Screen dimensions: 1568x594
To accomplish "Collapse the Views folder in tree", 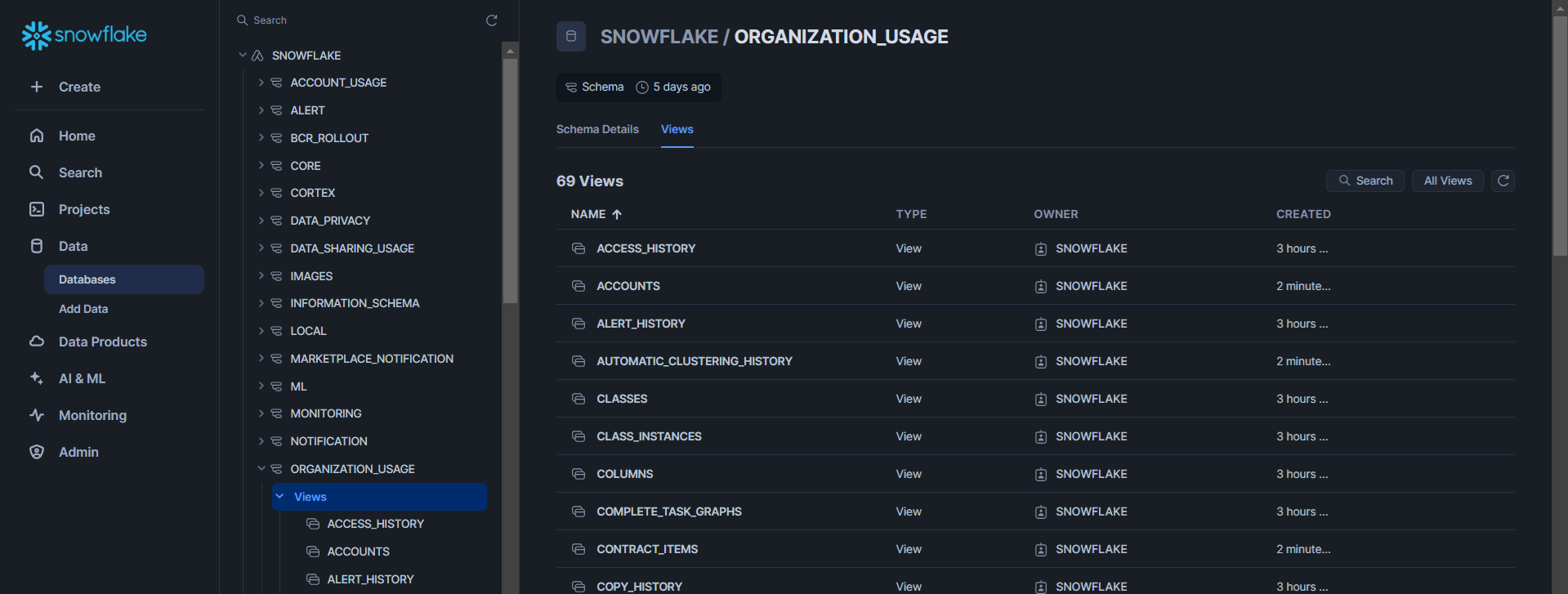I will click(x=280, y=497).
